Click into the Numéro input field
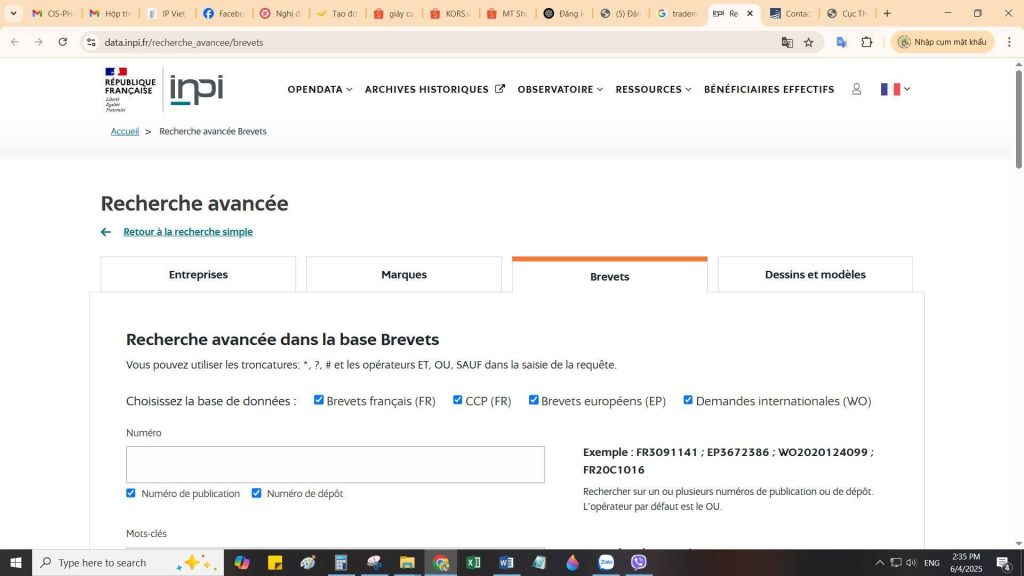The height and width of the screenshot is (576, 1024). (335, 464)
